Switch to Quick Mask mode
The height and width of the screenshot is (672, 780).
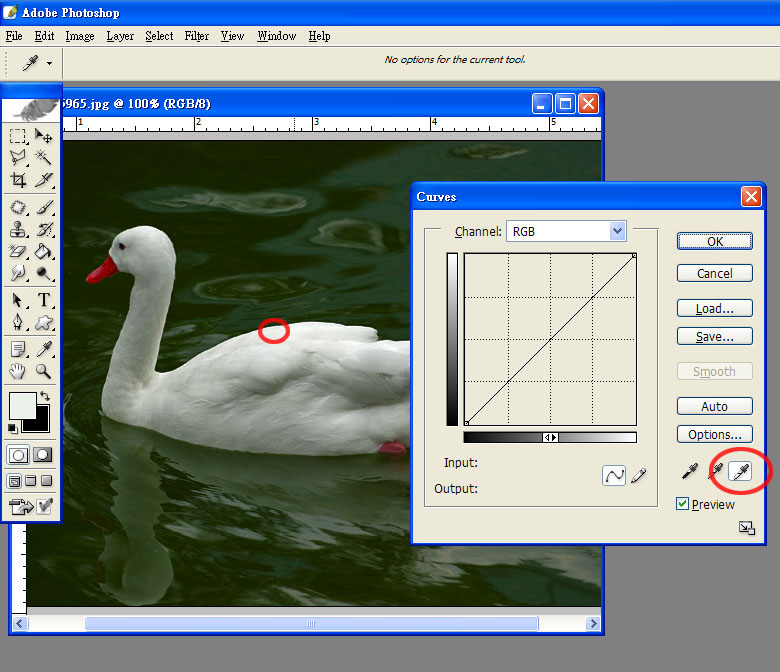pyautogui.click(x=43, y=455)
